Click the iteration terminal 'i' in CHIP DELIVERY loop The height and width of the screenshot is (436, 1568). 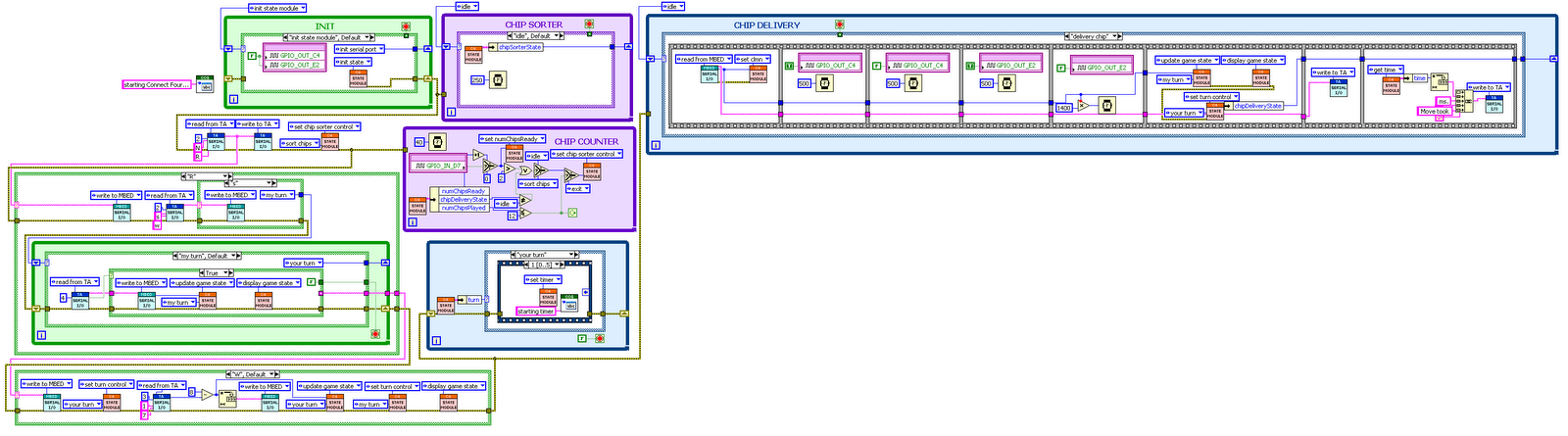click(656, 145)
